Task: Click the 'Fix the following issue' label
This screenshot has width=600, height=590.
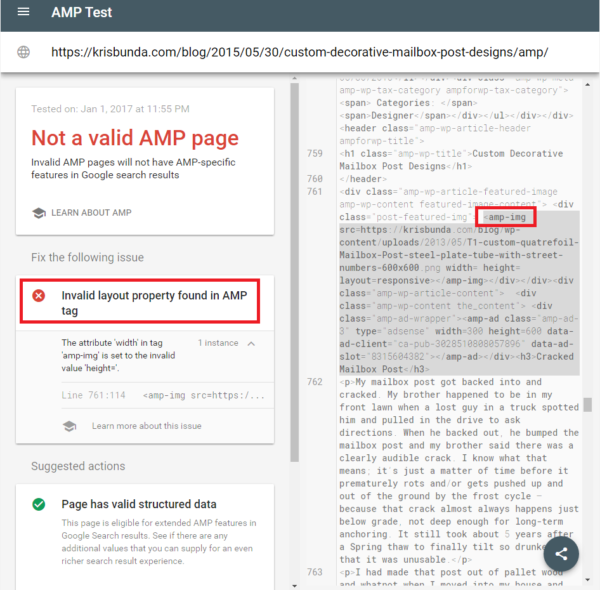Action: tap(87, 257)
